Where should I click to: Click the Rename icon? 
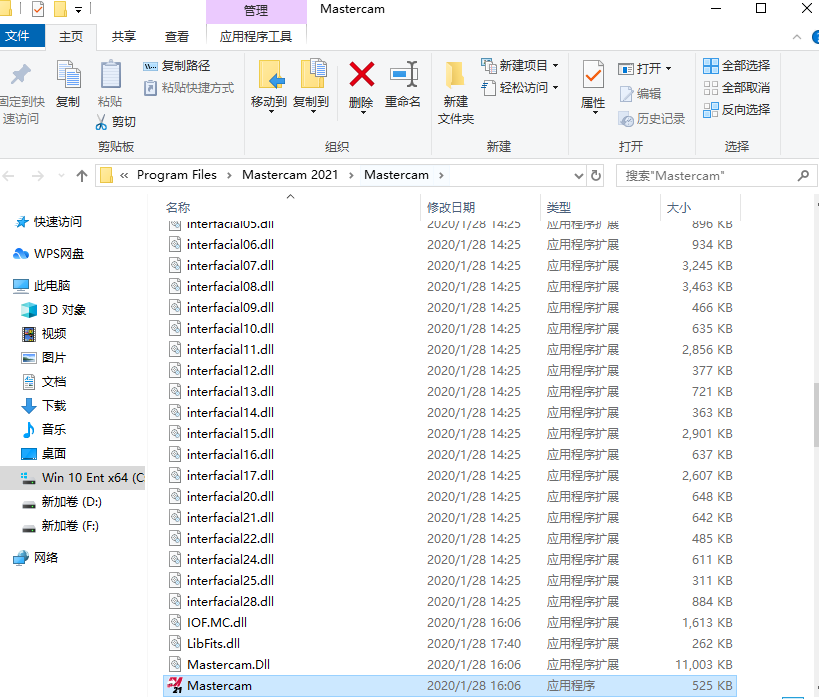tap(404, 74)
